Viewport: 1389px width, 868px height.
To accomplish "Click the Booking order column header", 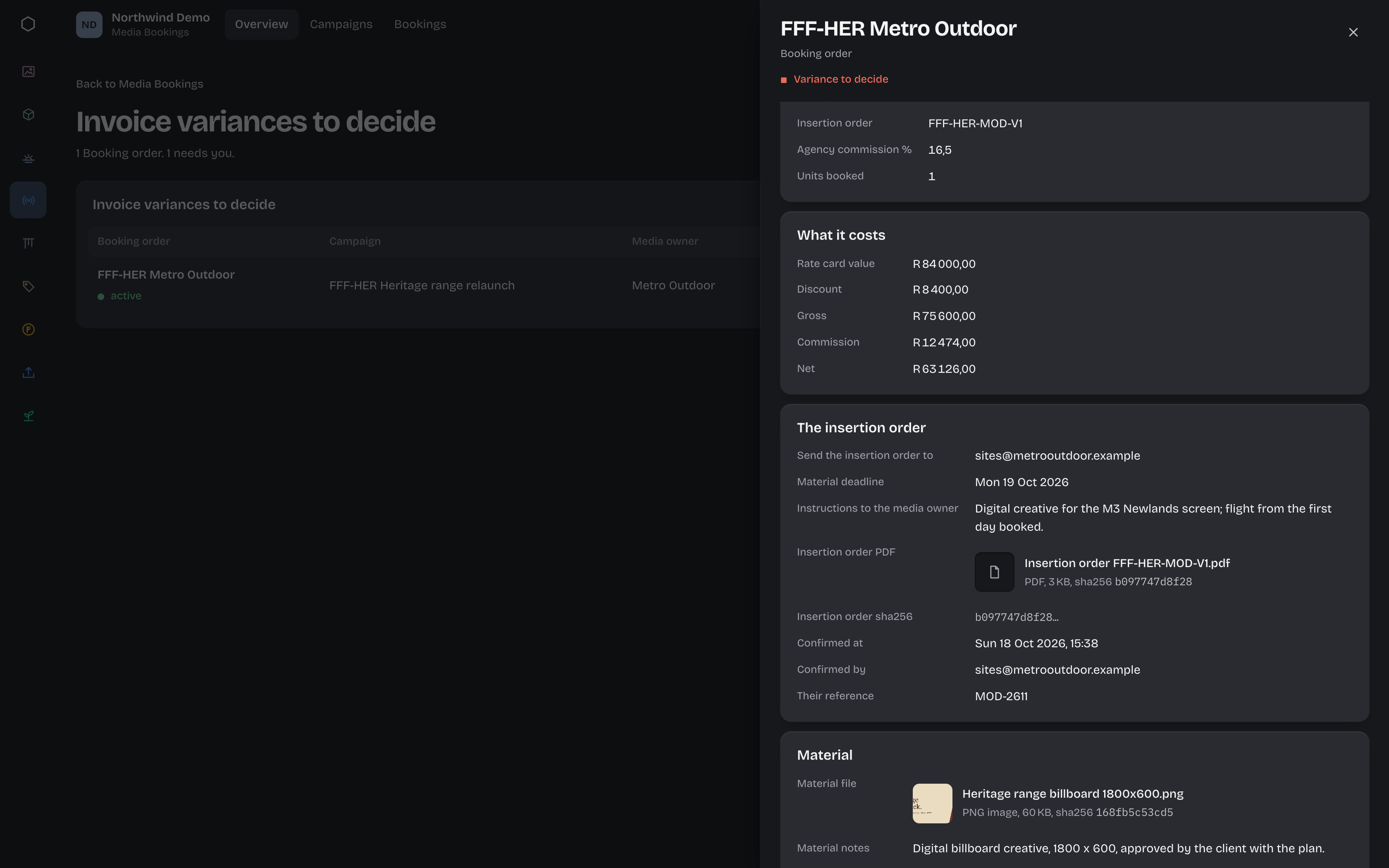I will click(133, 241).
